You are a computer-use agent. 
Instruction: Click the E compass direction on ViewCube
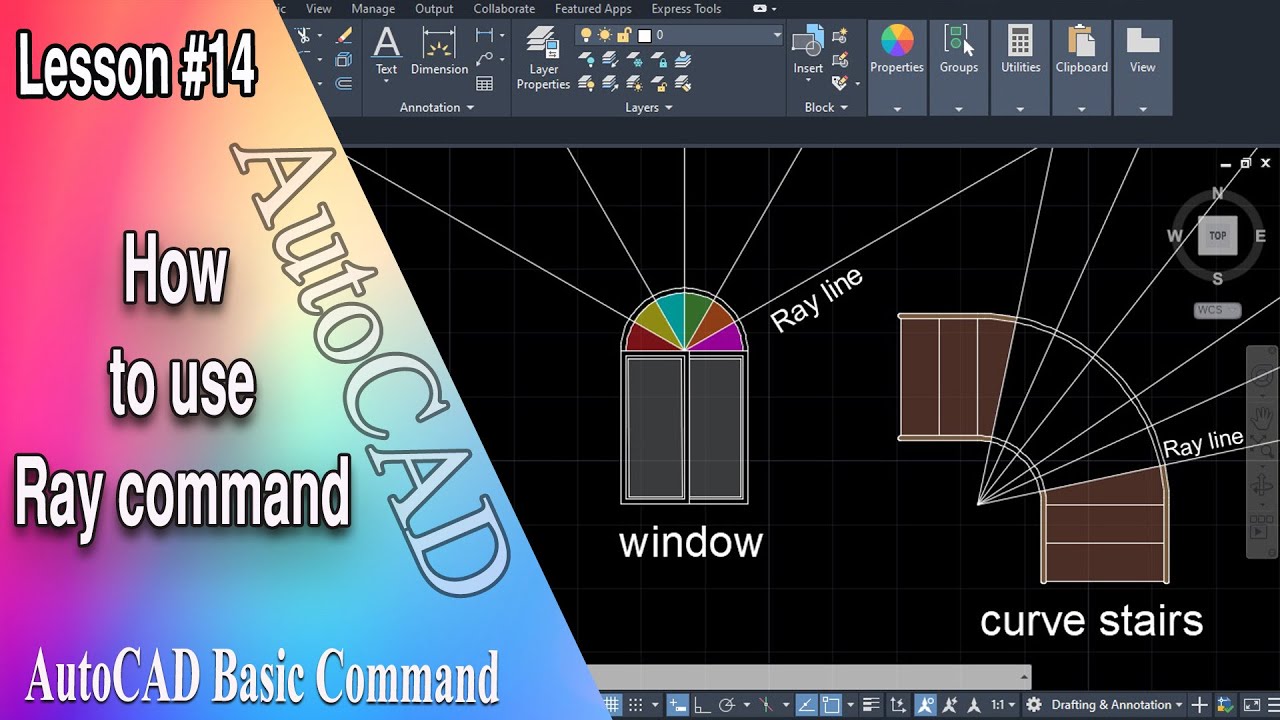(1260, 236)
